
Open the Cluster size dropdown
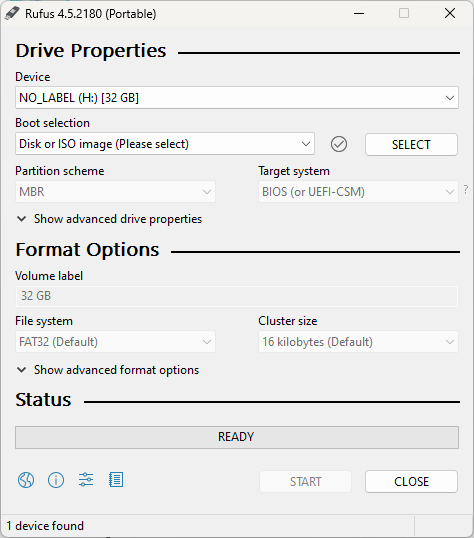pos(358,342)
